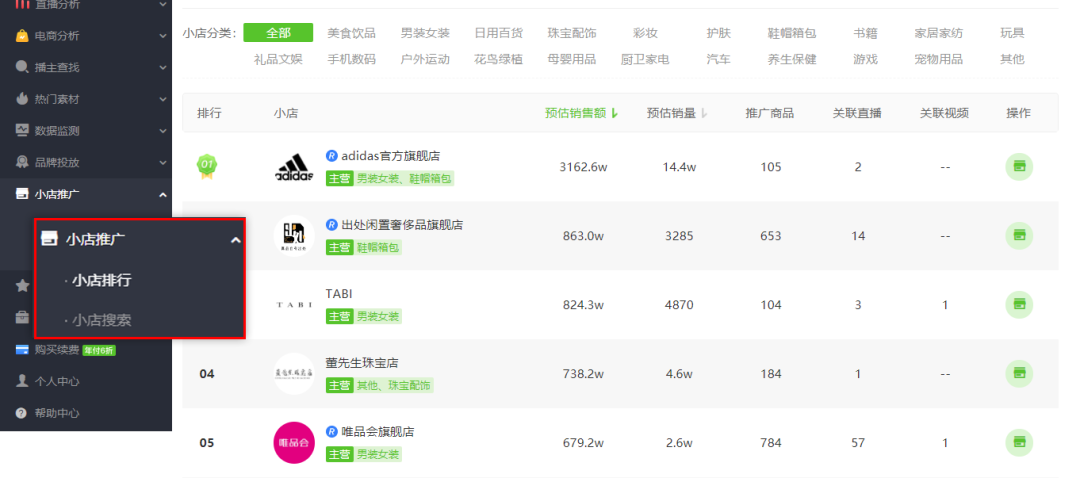Open 出处闲置奢侈品旗舰店 shop name link

(402, 225)
